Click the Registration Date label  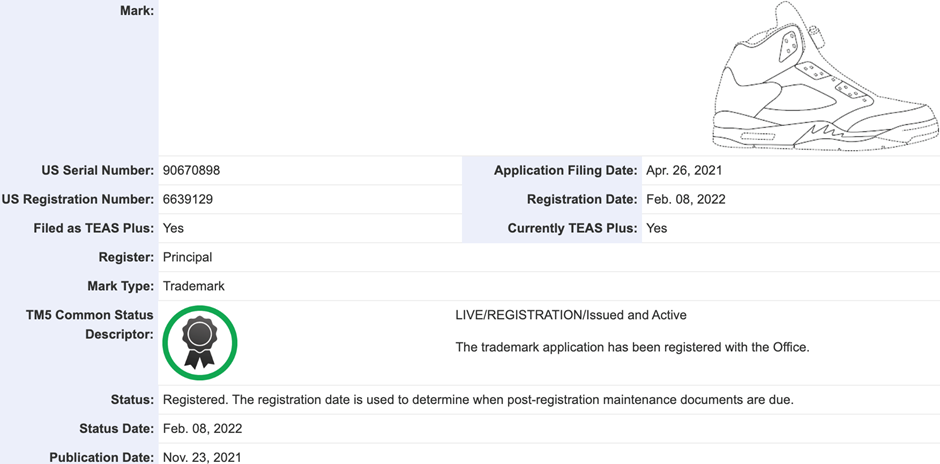tap(582, 199)
